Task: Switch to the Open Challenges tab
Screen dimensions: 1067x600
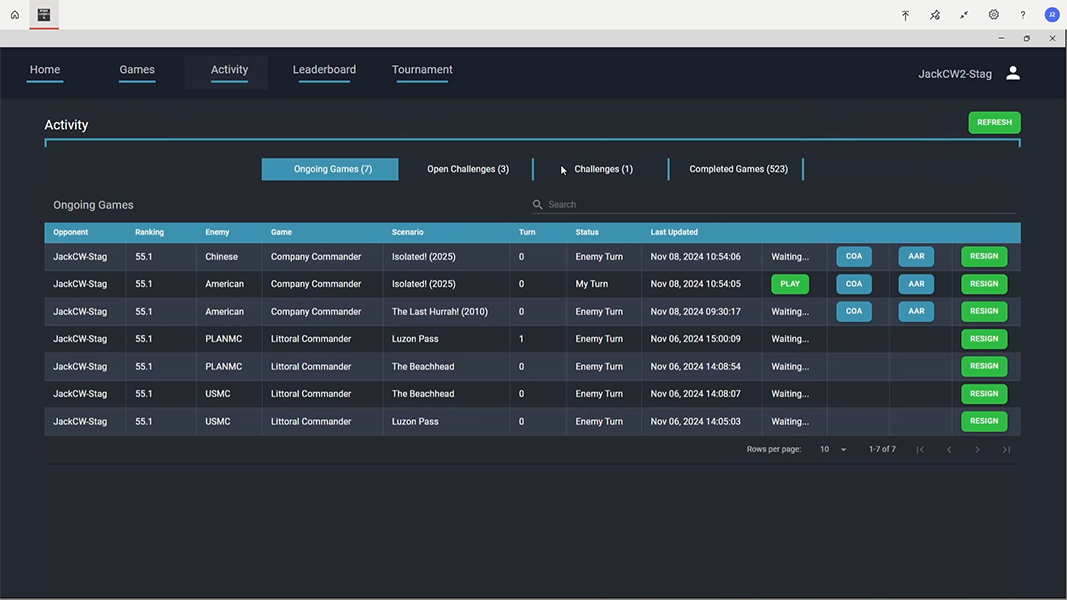Action: [x=467, y=168]
